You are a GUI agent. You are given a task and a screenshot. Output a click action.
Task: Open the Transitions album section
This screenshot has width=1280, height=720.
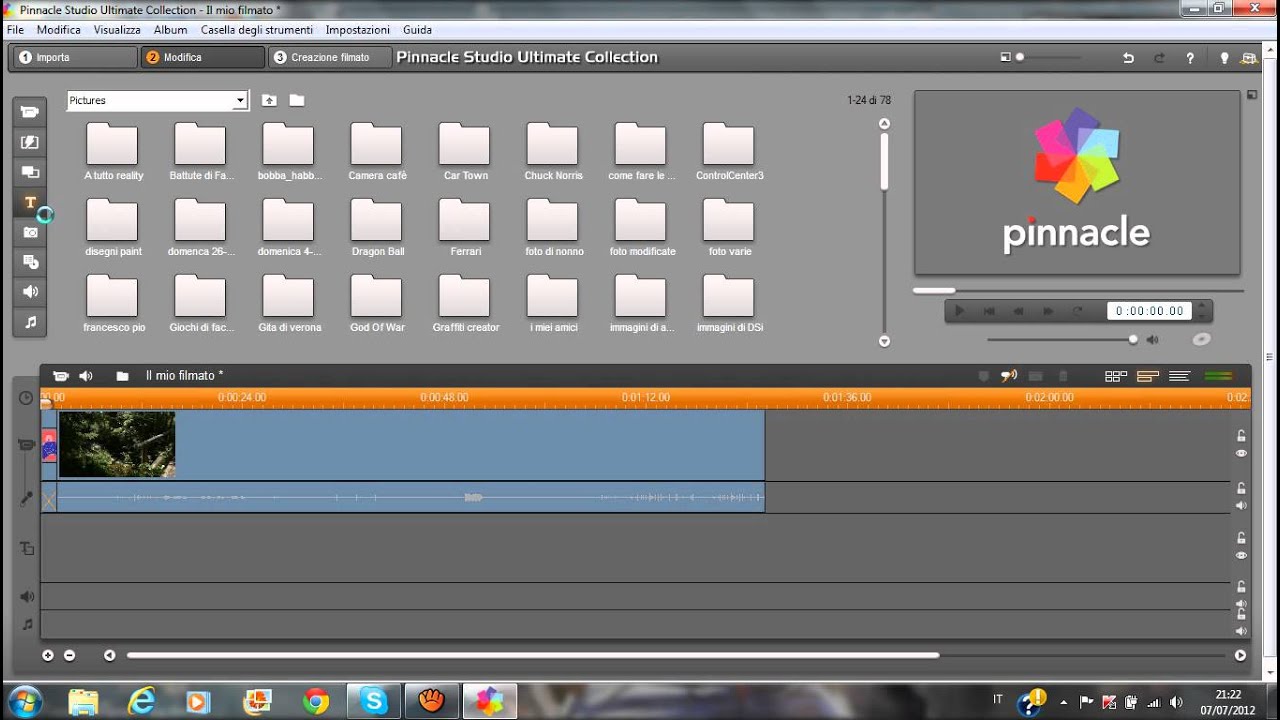pos(30,142)
